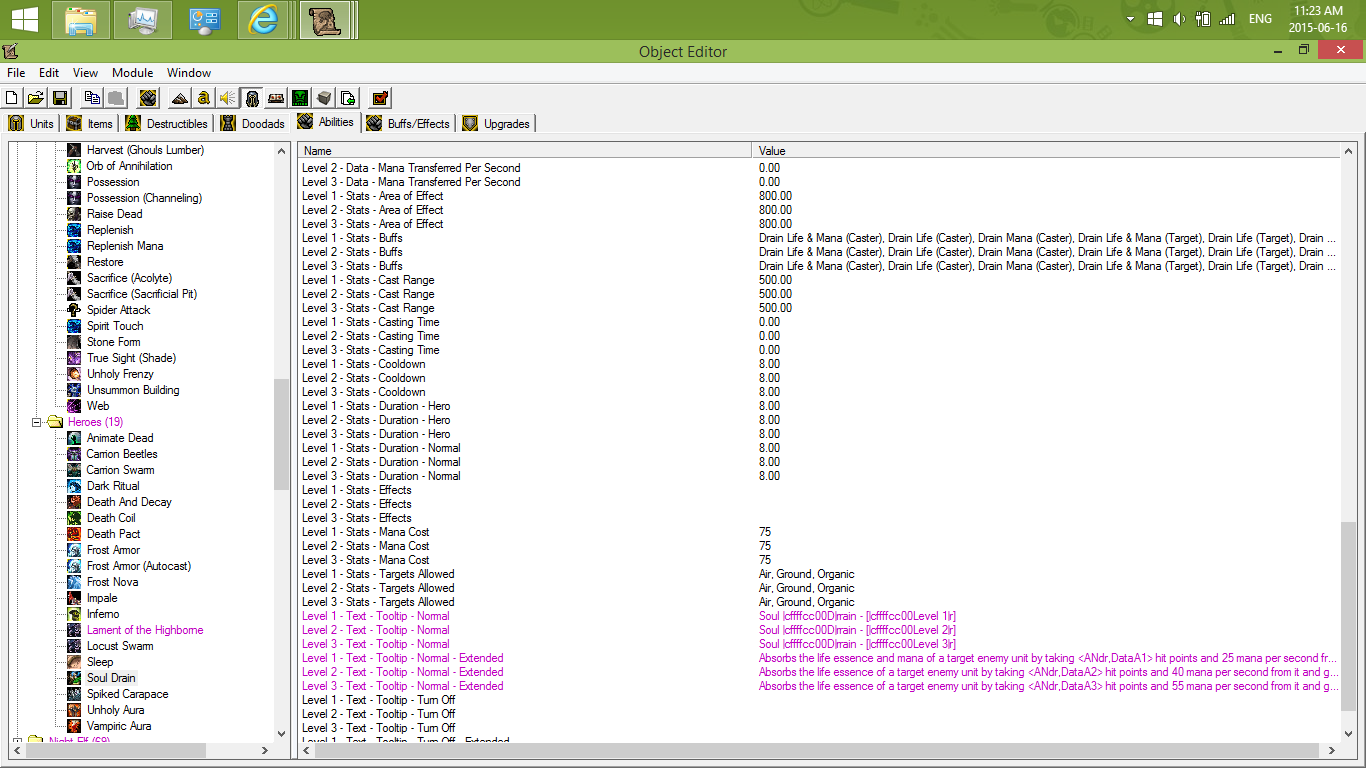Open the Campaign Editor icon
1366x768 pixels.
(x=276, y=98)
